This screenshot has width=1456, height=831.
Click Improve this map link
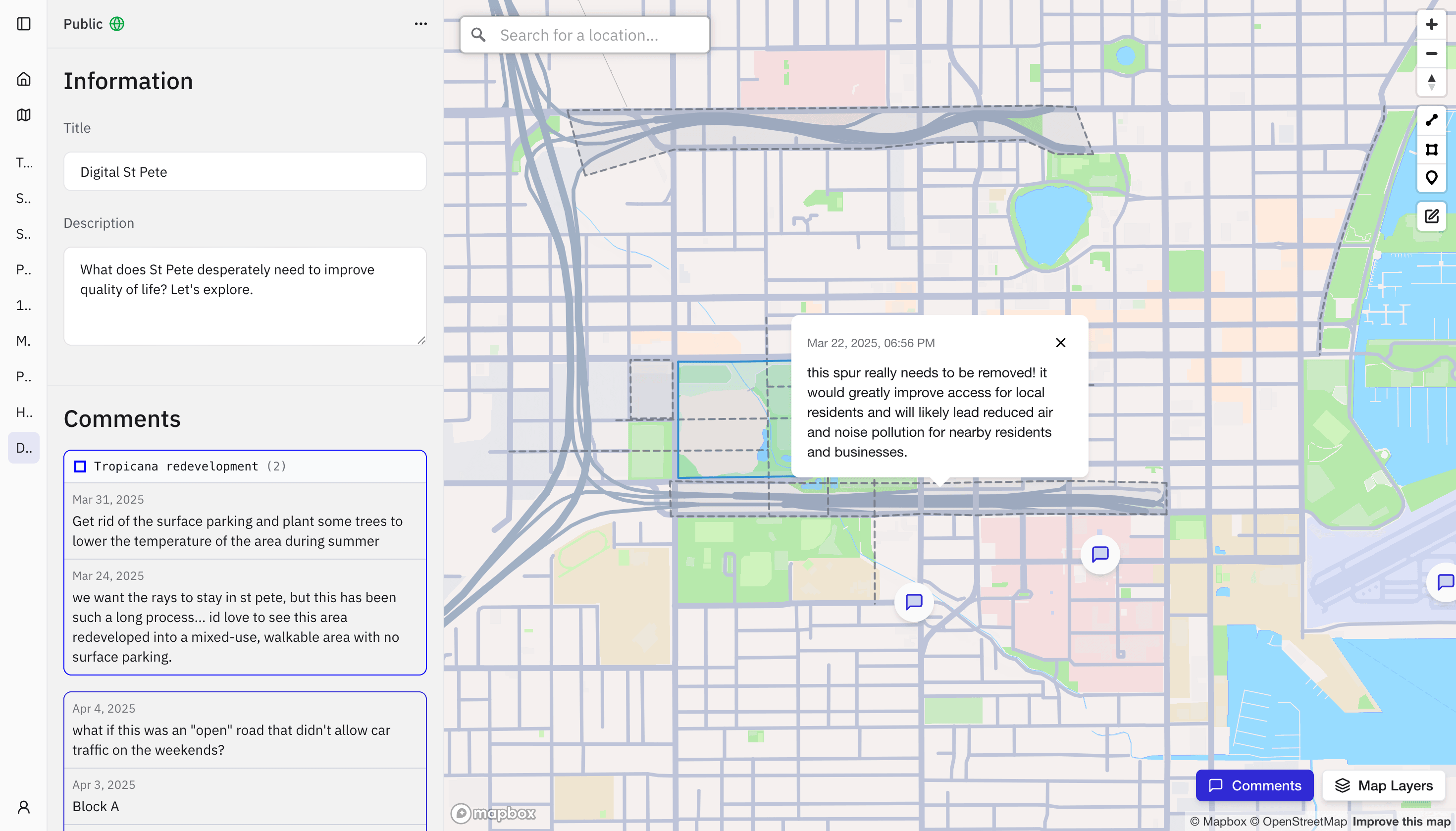pos(1401,821)
